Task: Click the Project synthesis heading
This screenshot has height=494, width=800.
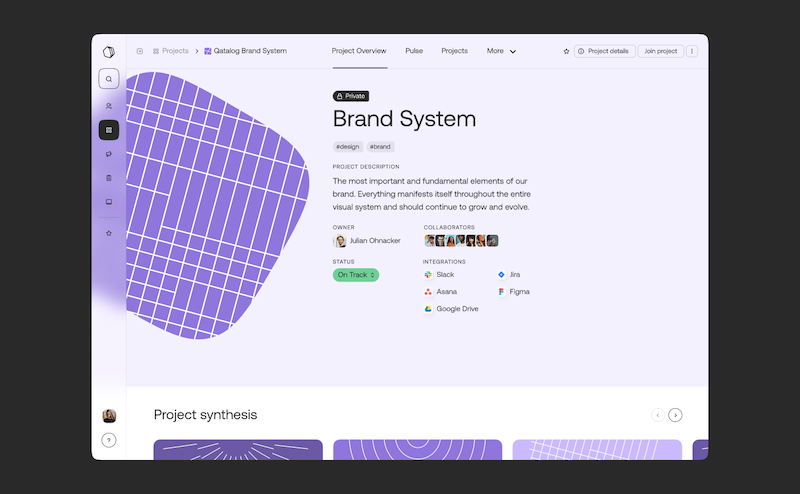Action: 206,415
